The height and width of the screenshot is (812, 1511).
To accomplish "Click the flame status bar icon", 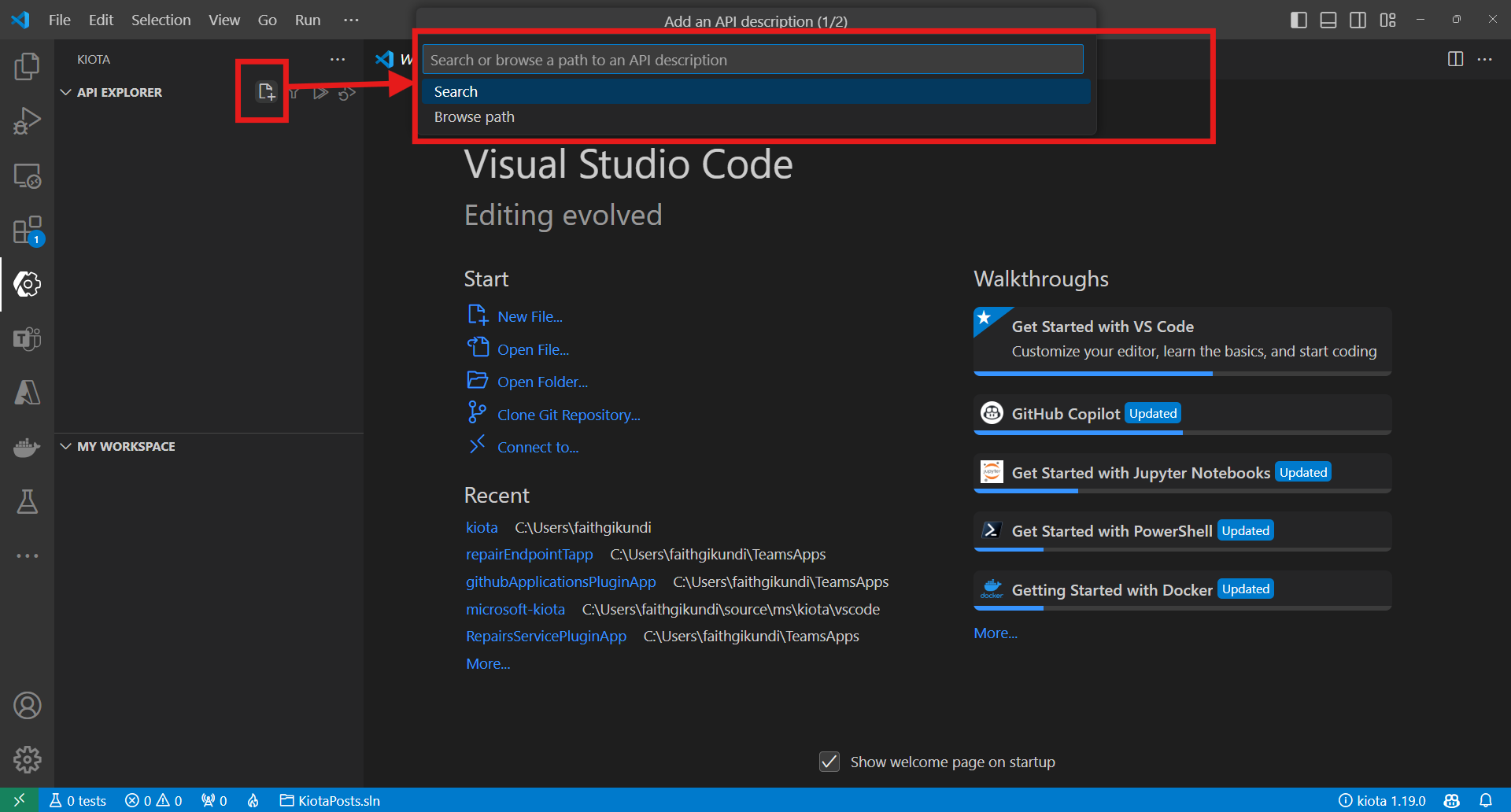I will [x=253, y=800].
